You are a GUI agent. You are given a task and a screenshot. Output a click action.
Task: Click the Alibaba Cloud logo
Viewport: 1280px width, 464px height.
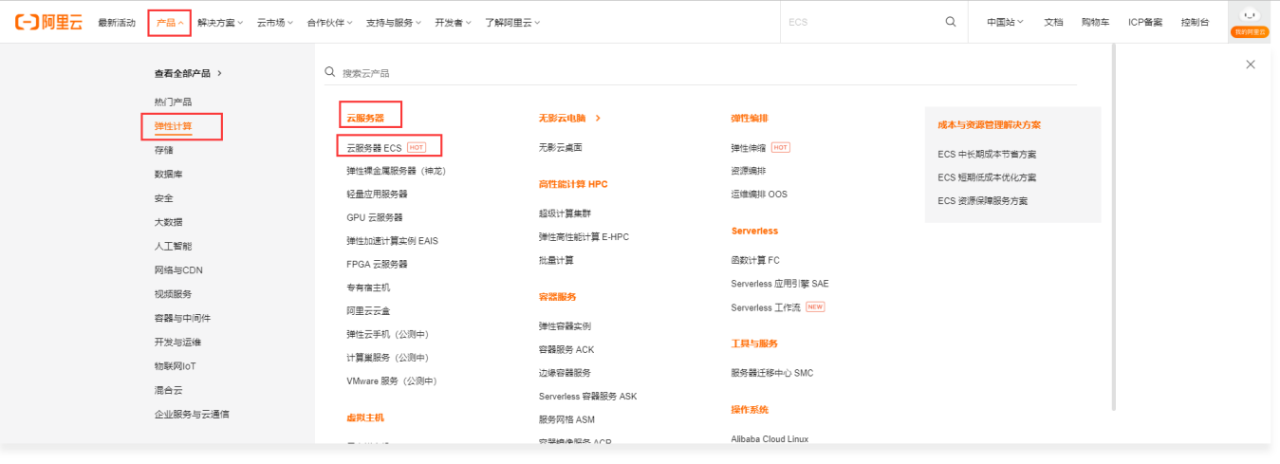[48, 22]
